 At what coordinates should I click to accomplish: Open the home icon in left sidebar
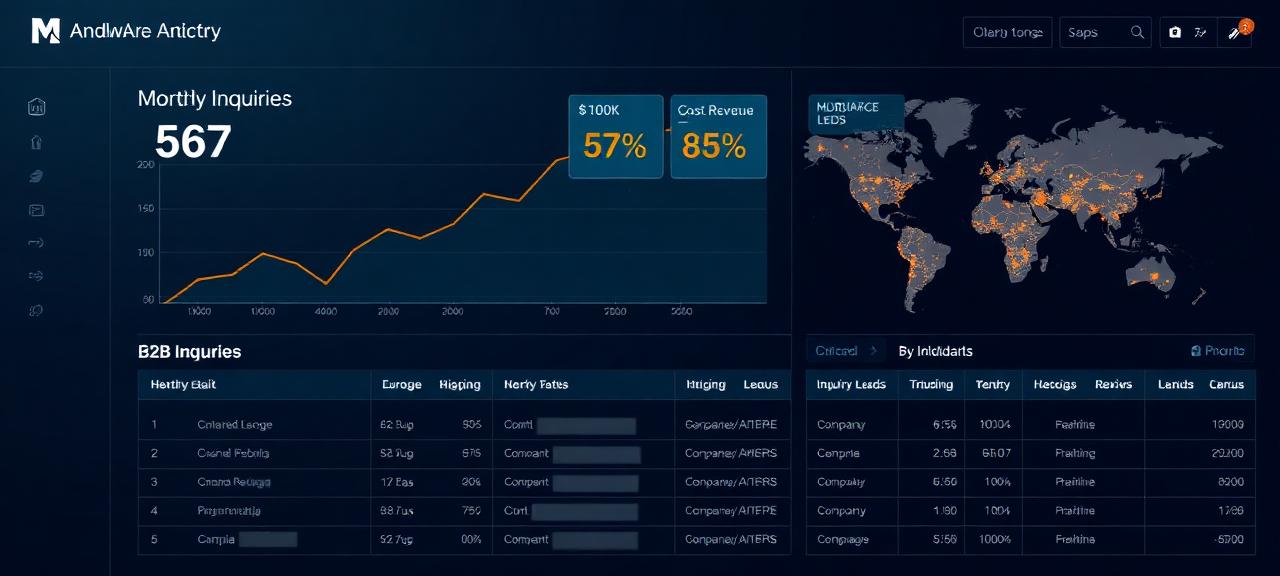[37, 107]
